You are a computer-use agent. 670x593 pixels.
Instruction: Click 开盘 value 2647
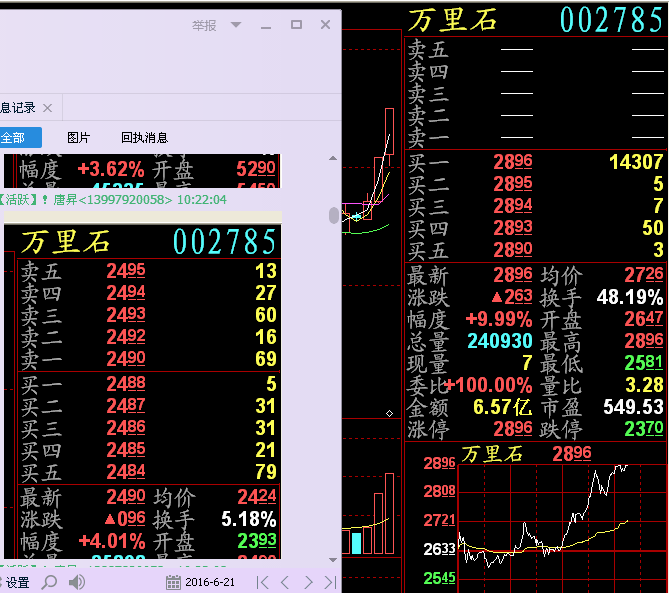(x=644, y=319)
